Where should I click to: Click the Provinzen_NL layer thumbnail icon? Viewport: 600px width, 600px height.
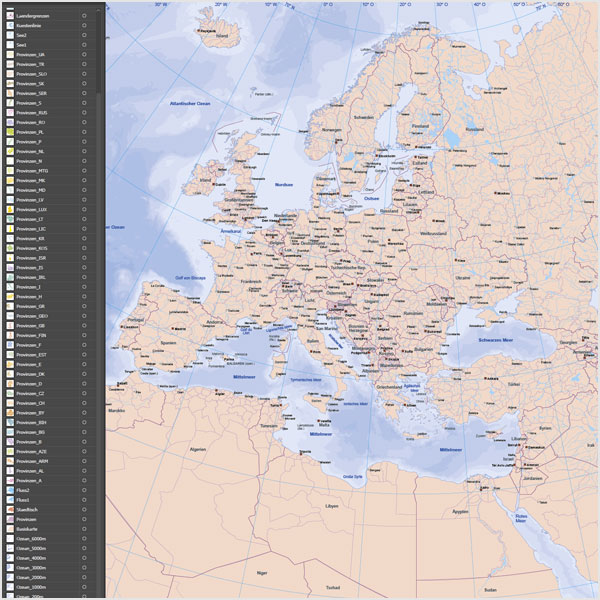10,151
